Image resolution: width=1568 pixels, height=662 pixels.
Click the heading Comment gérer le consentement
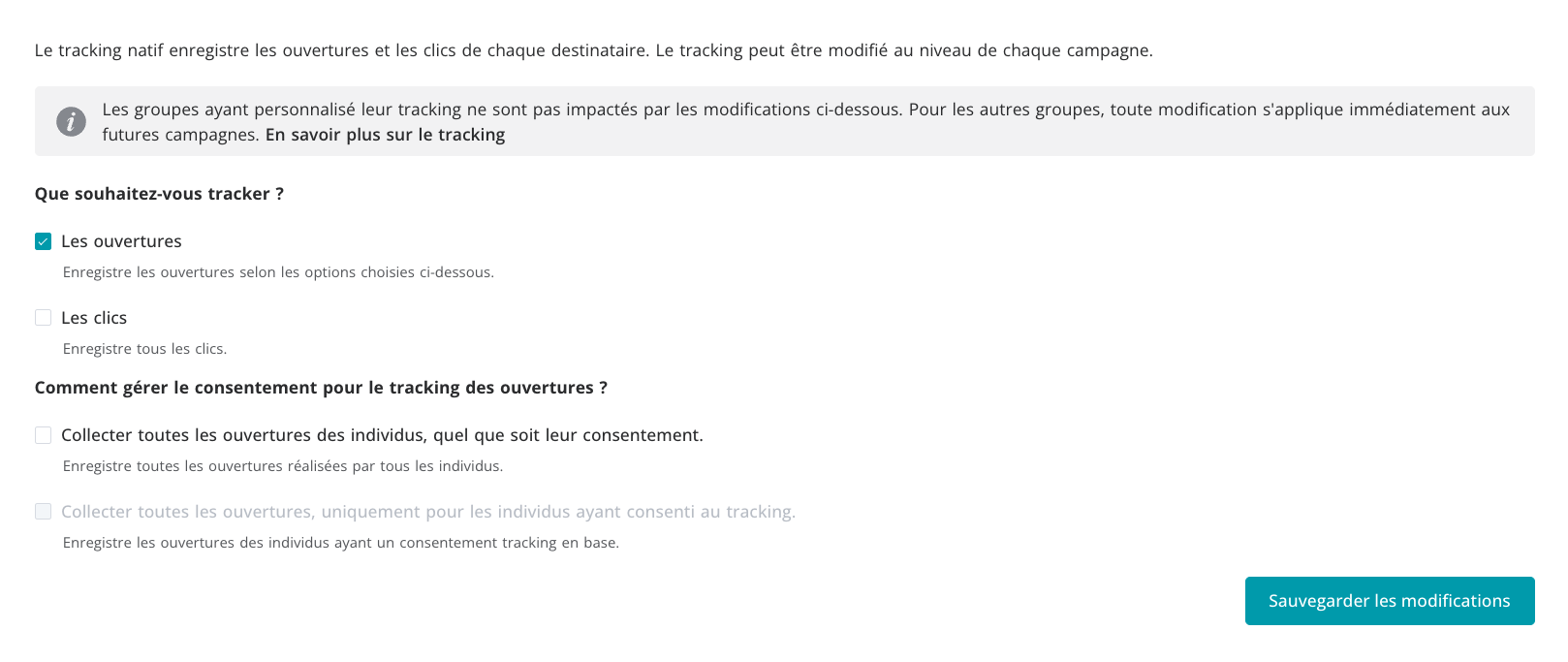[x=321, y=388]
